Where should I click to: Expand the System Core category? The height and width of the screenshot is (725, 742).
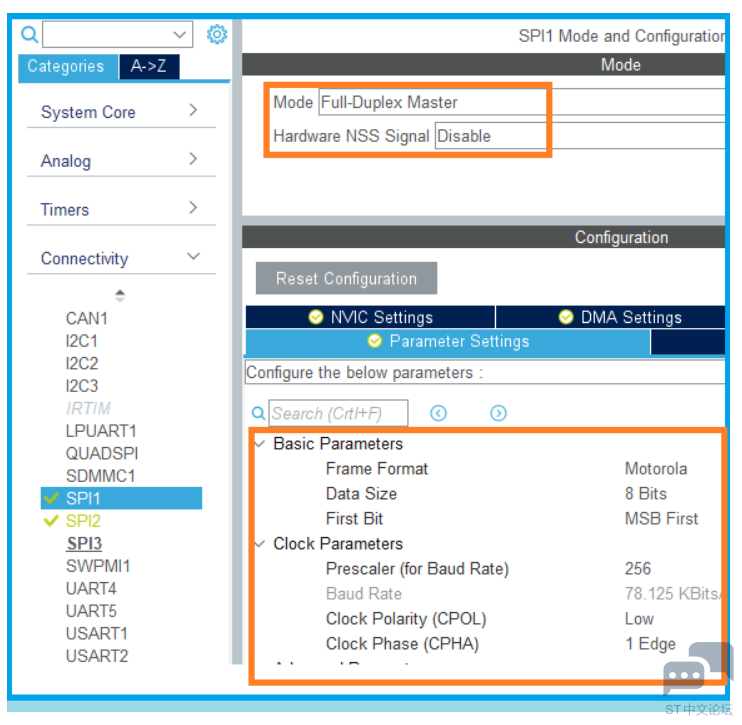click(x=121, y=112)
